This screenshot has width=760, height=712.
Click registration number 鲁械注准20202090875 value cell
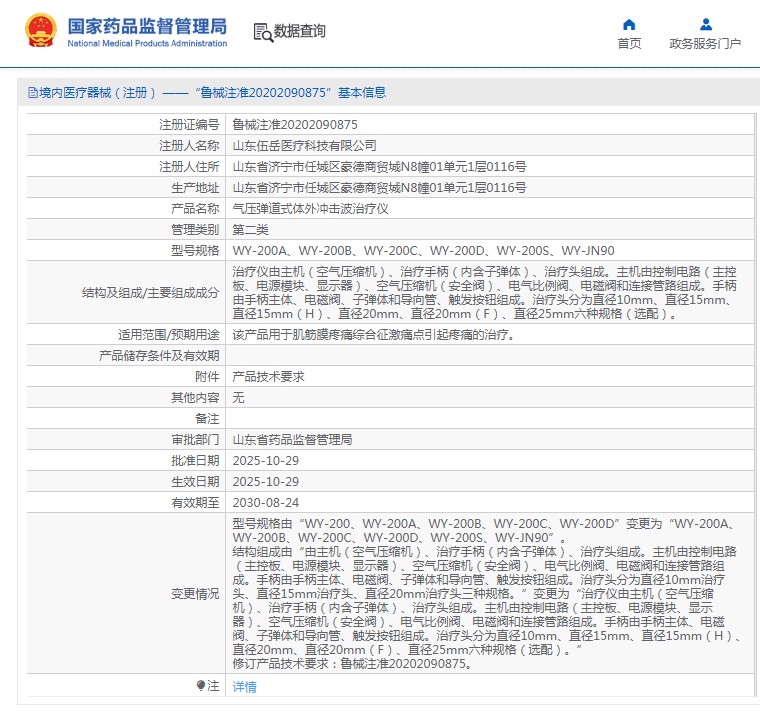[294, 125]
